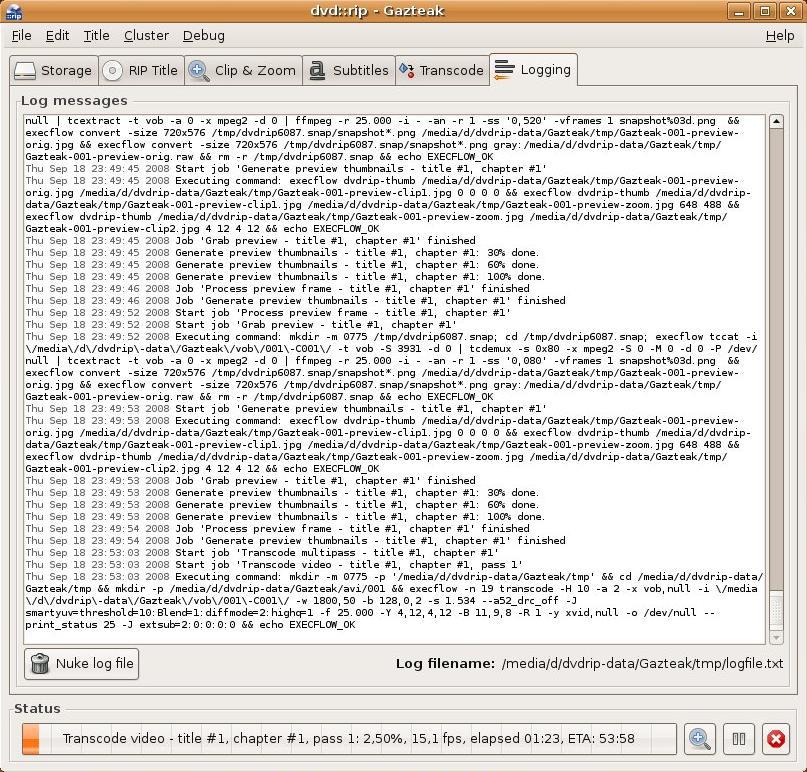This screenshot has width=807, height=772.
Task: Click the letter 'a' icon on Subtitles tab
Action: pyautogui.click(x=317, y=71)
